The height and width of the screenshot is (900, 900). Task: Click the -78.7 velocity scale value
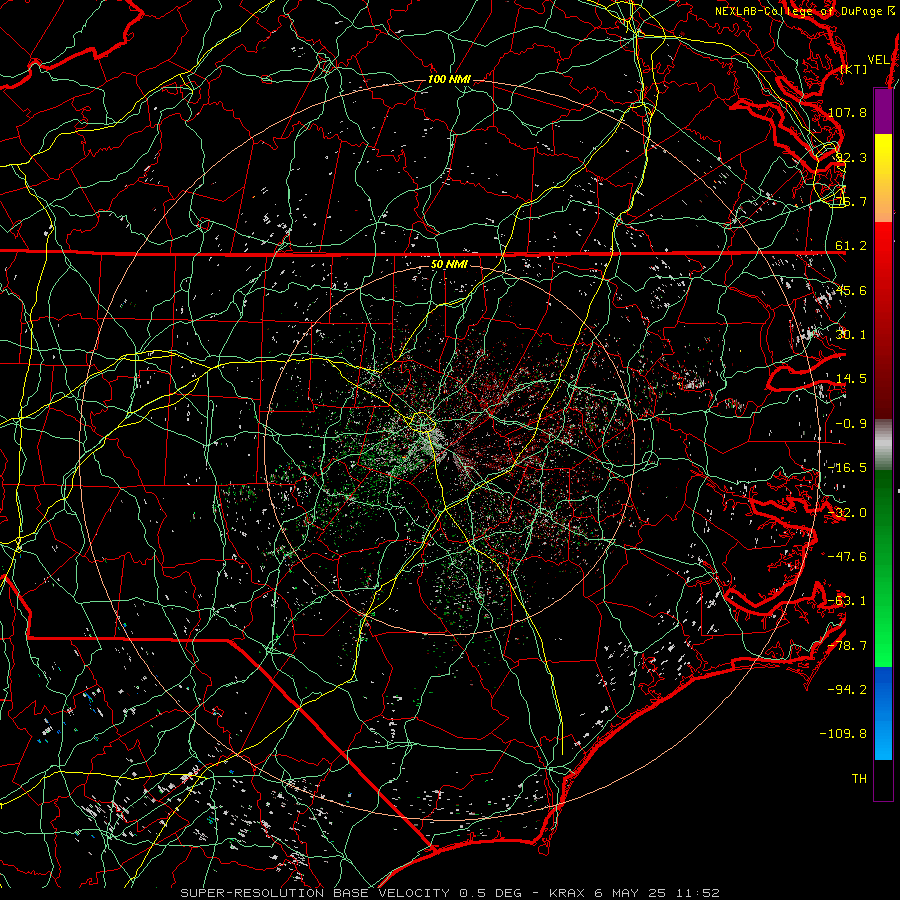[848, 646]
